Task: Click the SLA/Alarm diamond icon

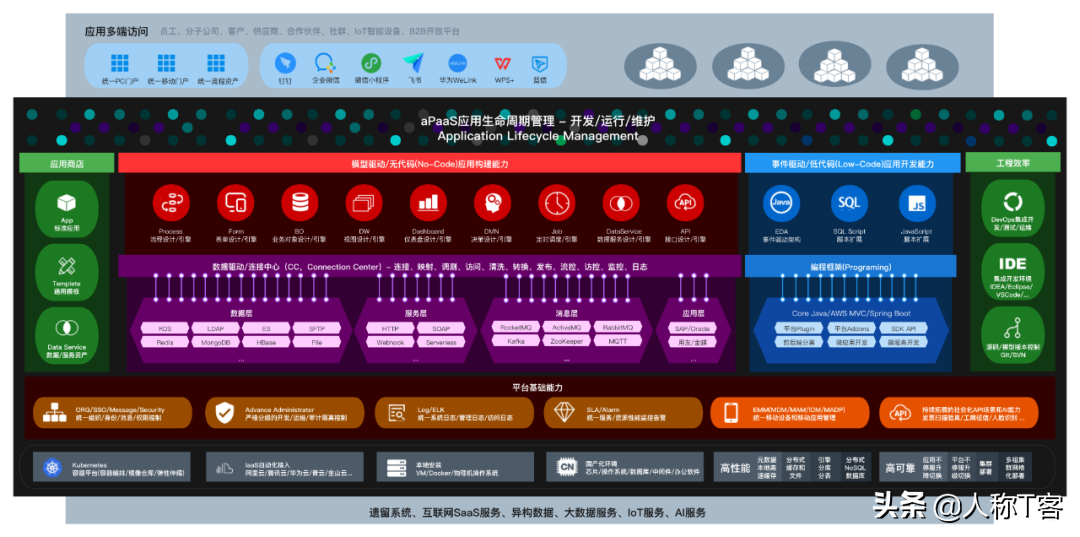Action: [x=565, y=412]
